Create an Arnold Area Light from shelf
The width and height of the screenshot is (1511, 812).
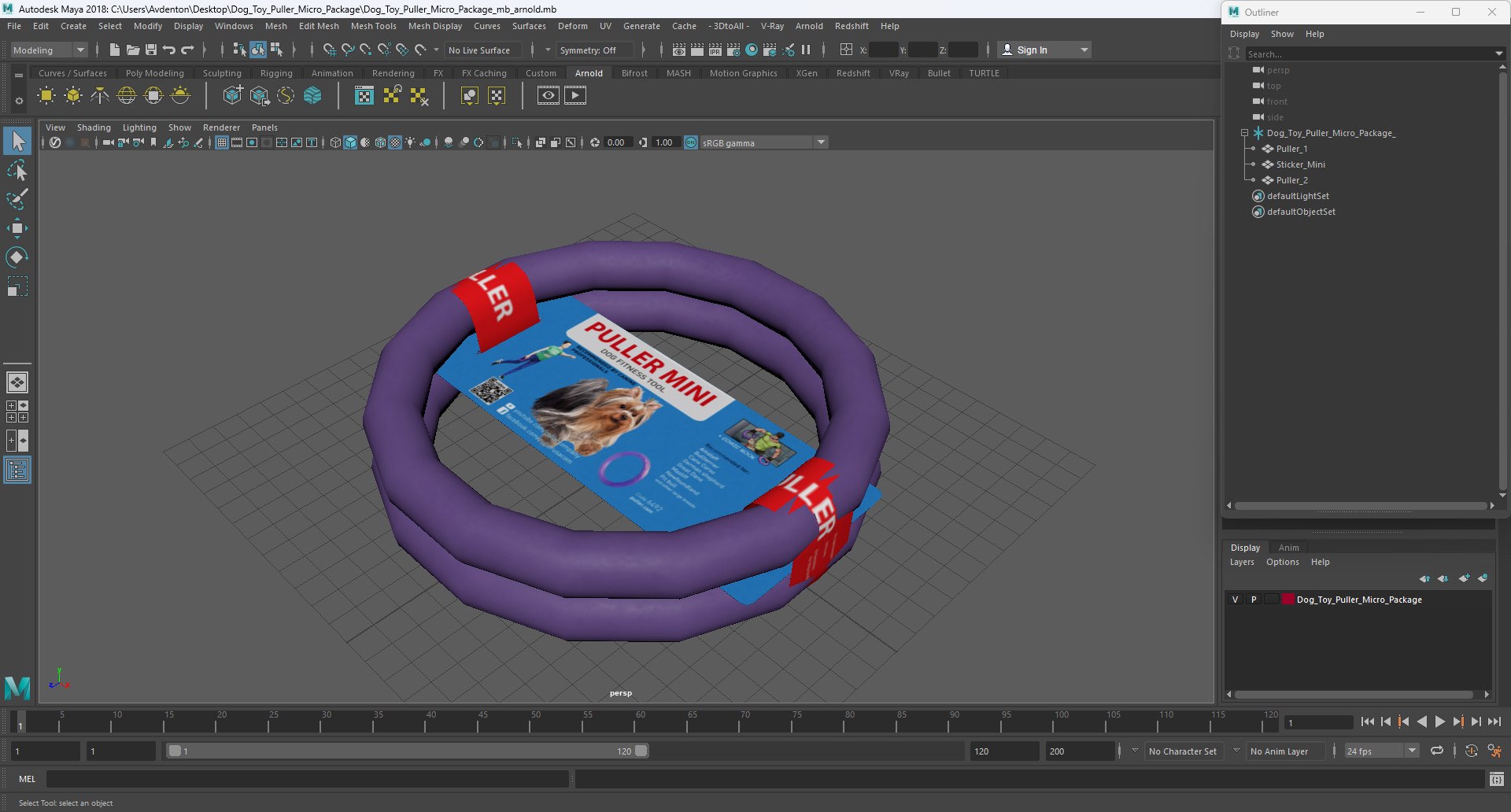pyautogui.click(x=46, y=95)
